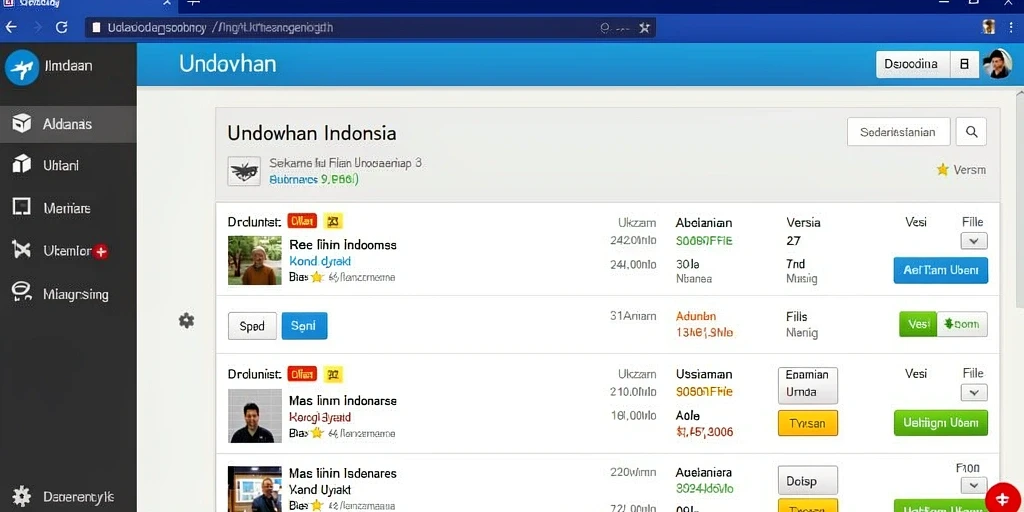Click the Mas Iinin Indonarse title
This screenshot has height=512, width=1024.
coord(343,400)
